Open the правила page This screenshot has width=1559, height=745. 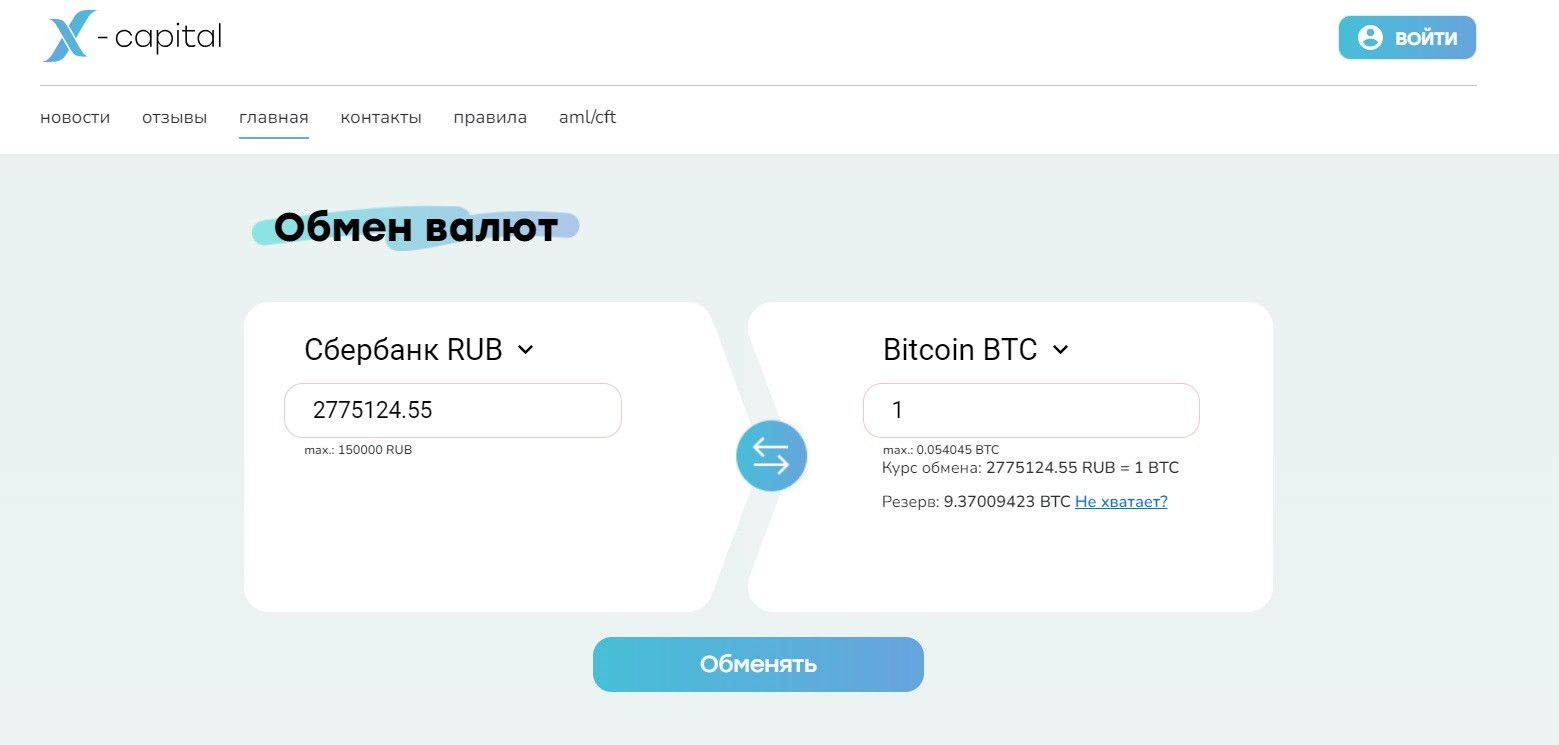pyautogui.click(x=490, y=118)
